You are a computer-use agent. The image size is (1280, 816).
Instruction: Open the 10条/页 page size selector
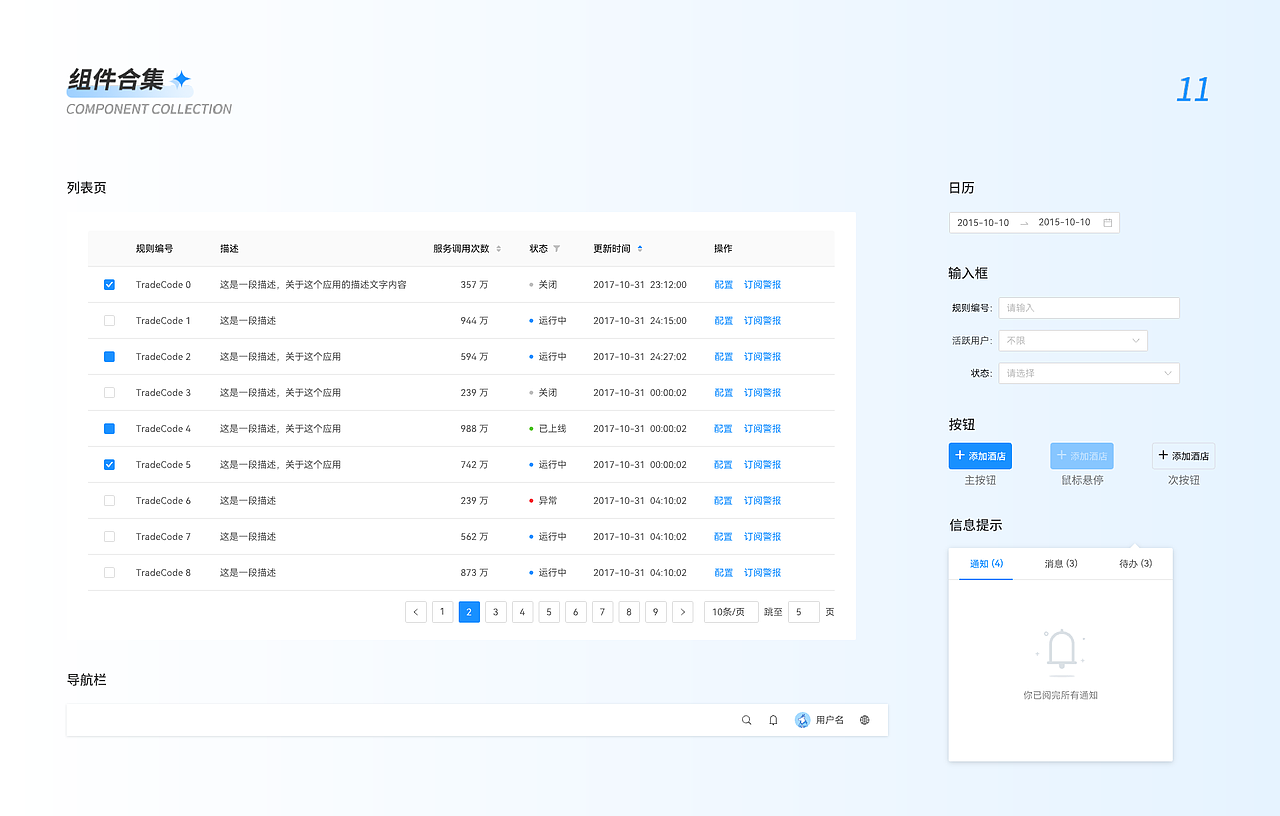730,611
